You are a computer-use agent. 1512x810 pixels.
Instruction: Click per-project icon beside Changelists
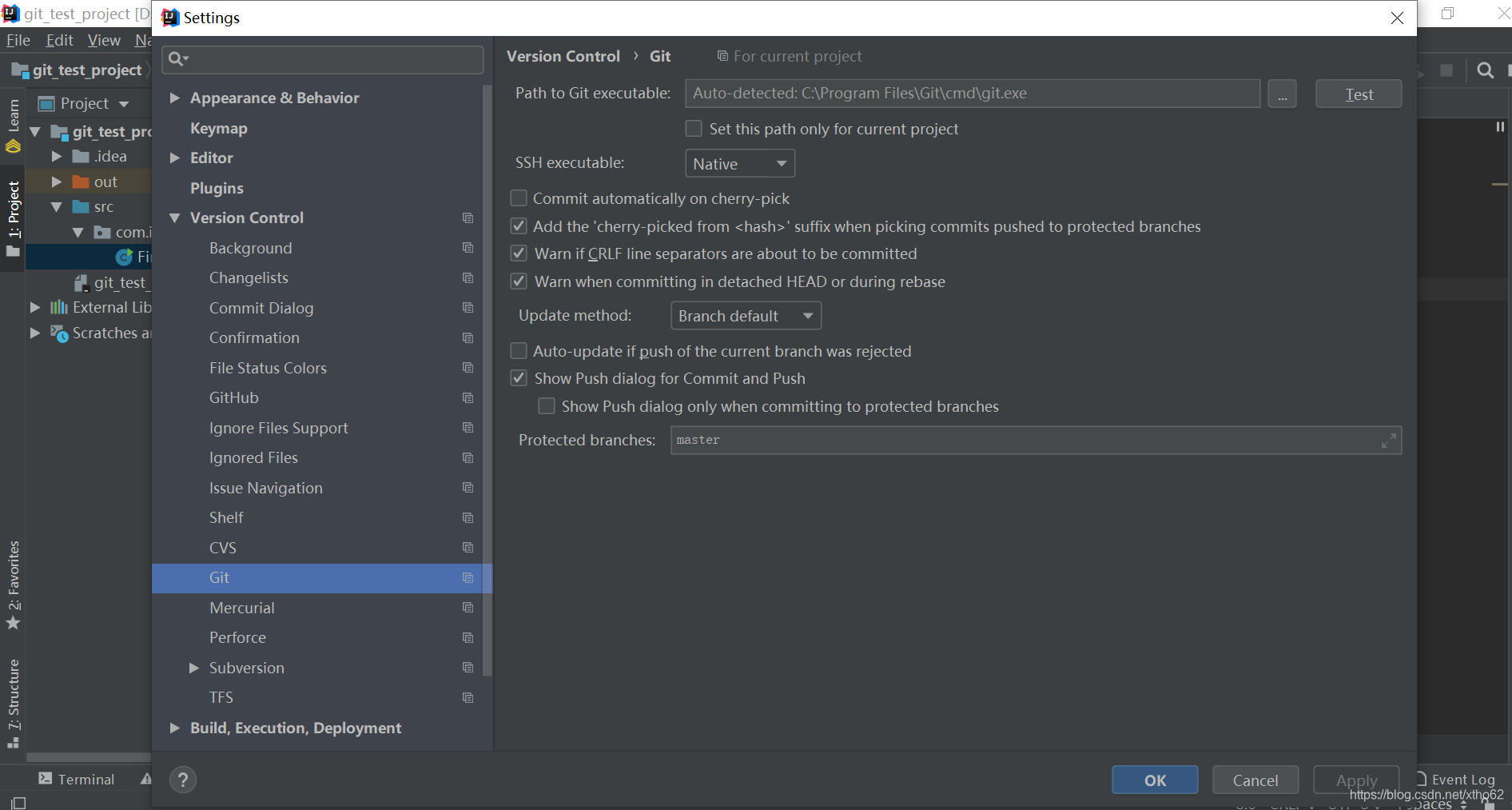(x=468, y=277)
